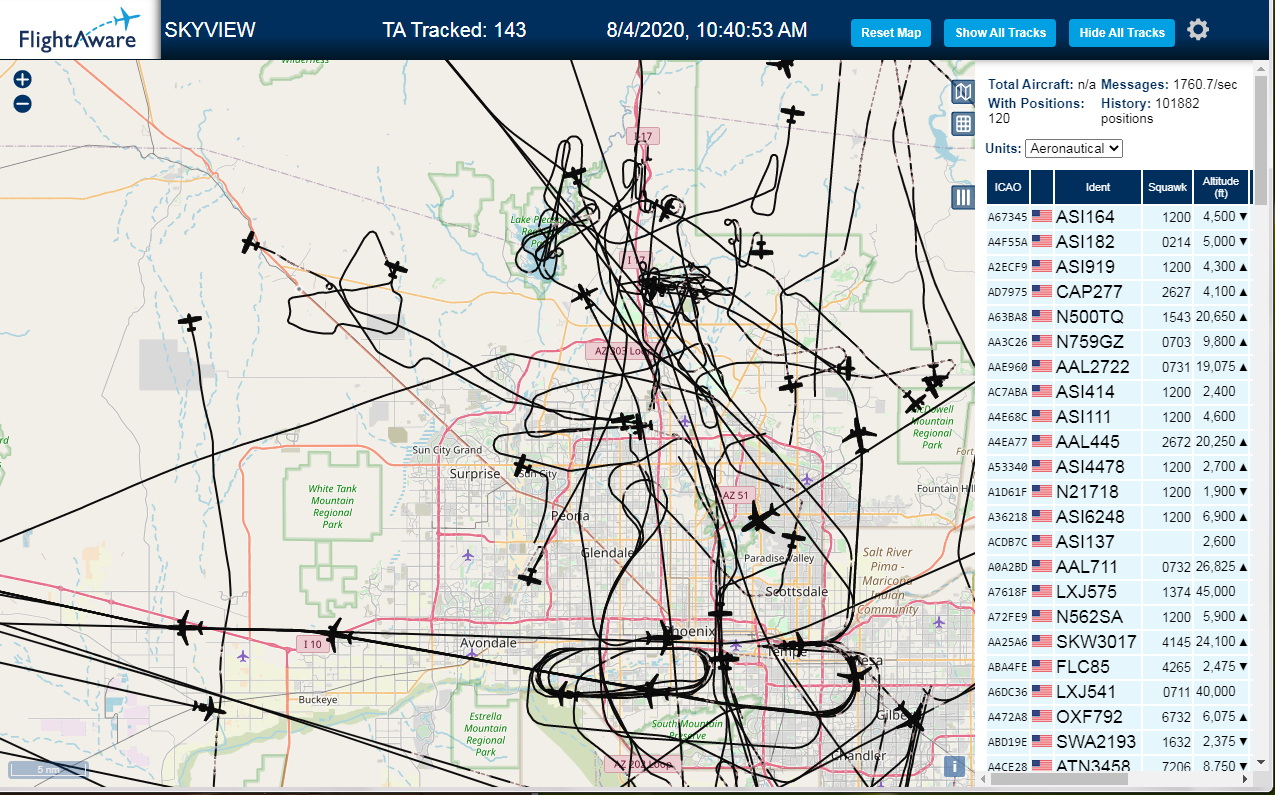Toggle the sidebar with the bars icon
Viewport: 1275px width, 795px height.
pyautogui.click(x=963, y=197)
